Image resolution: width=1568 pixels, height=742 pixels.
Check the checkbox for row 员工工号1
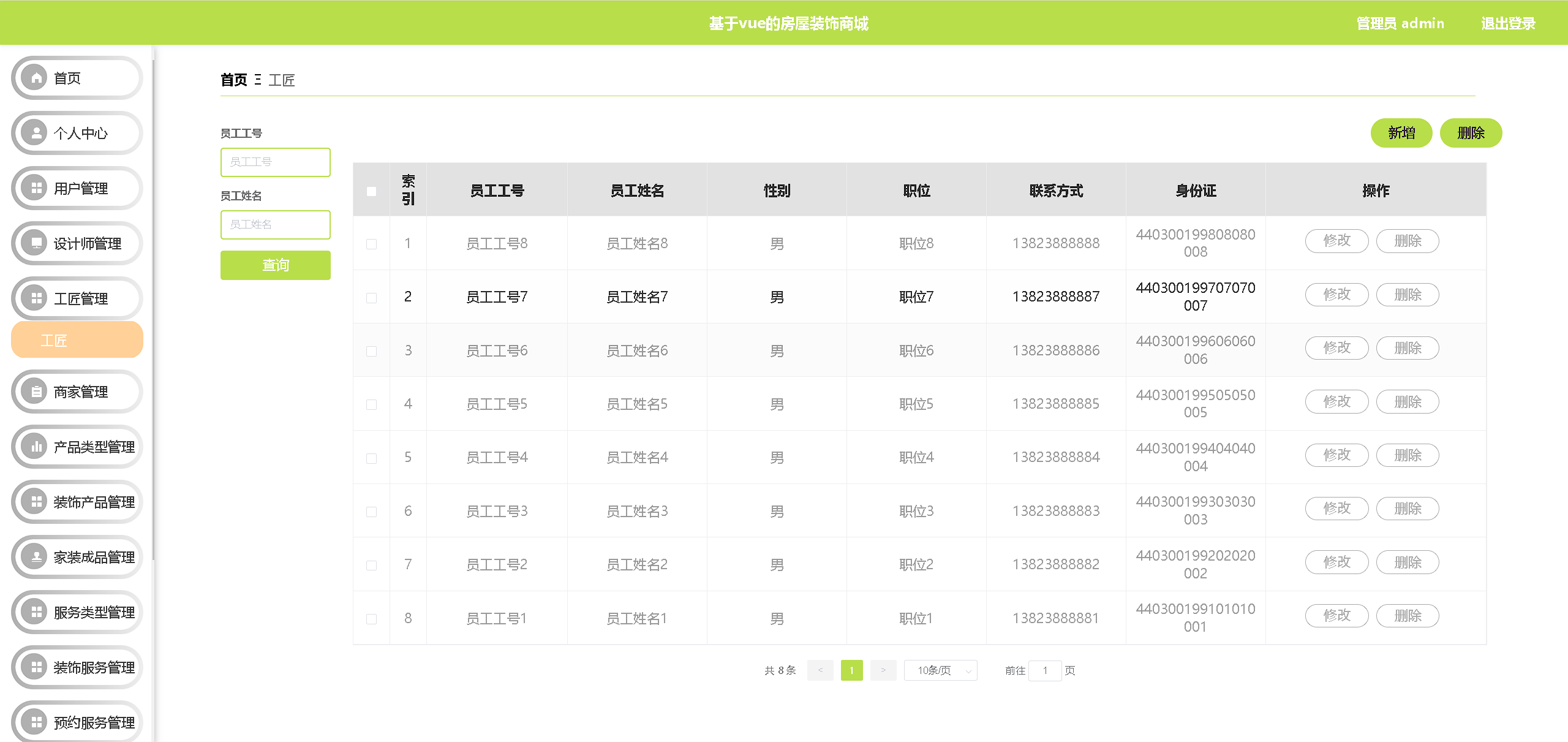371,619
